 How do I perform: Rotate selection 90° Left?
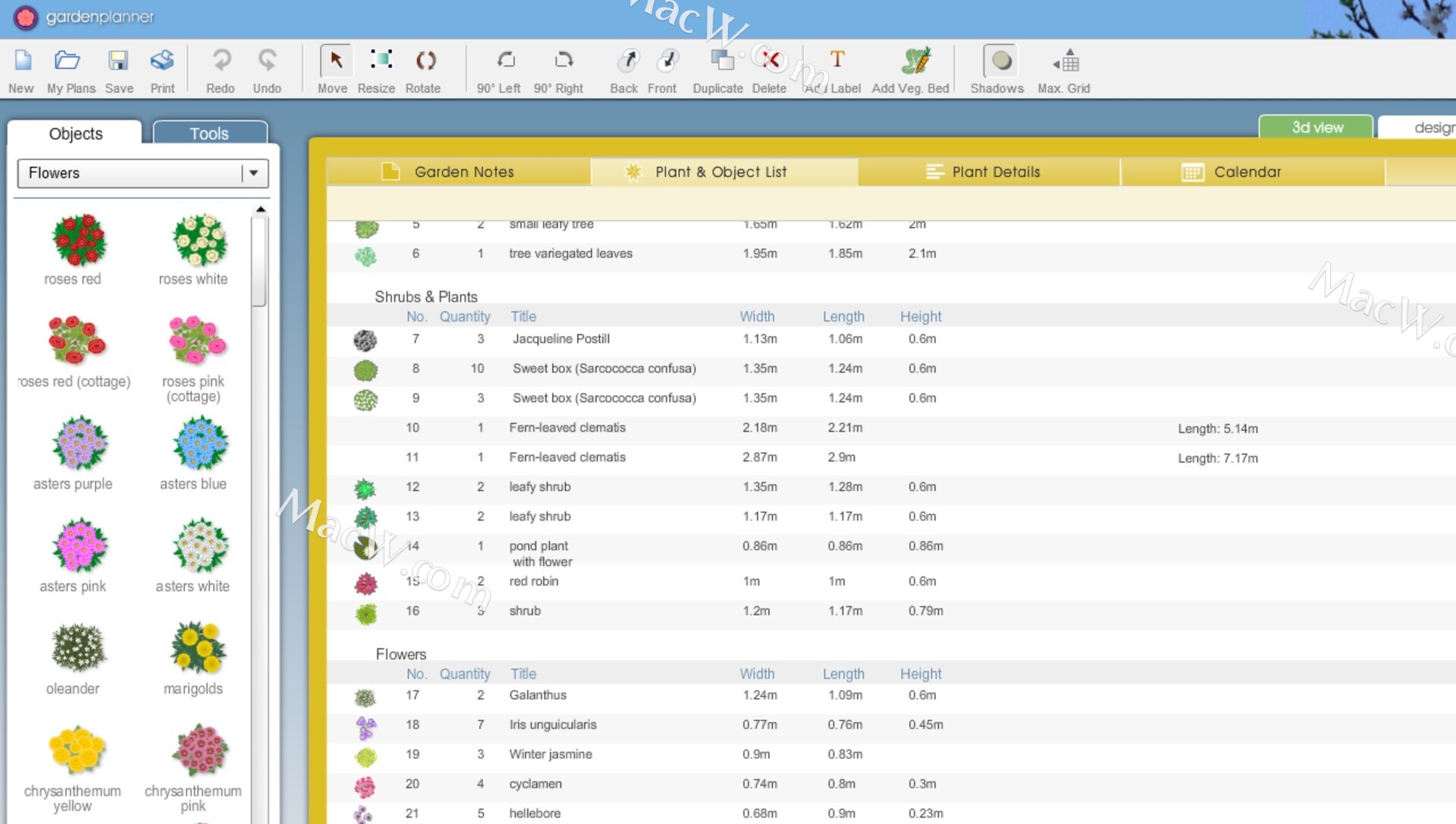(506, 61)
